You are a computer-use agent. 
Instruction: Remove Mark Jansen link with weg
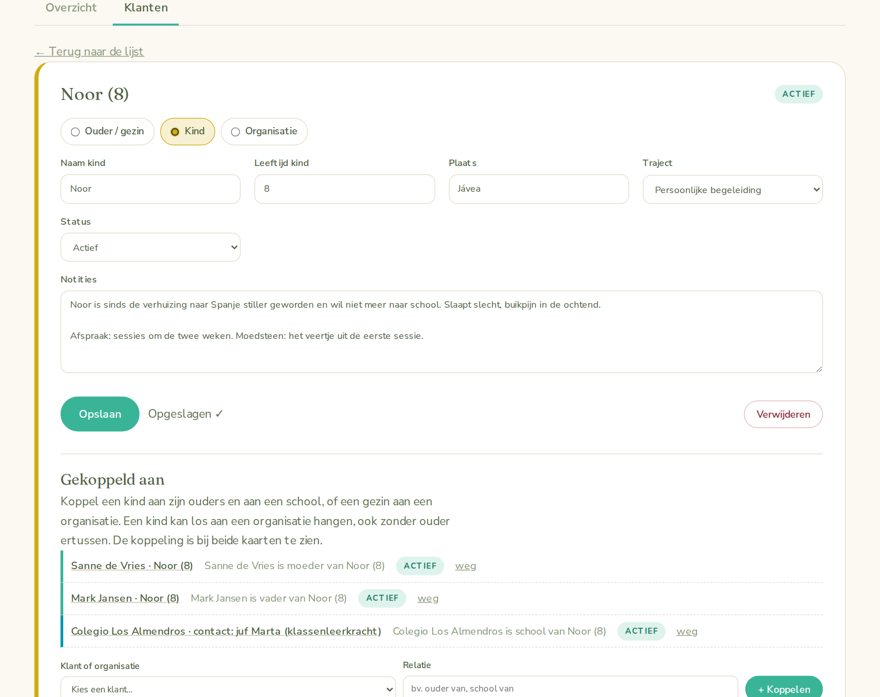tap(428, 598)
